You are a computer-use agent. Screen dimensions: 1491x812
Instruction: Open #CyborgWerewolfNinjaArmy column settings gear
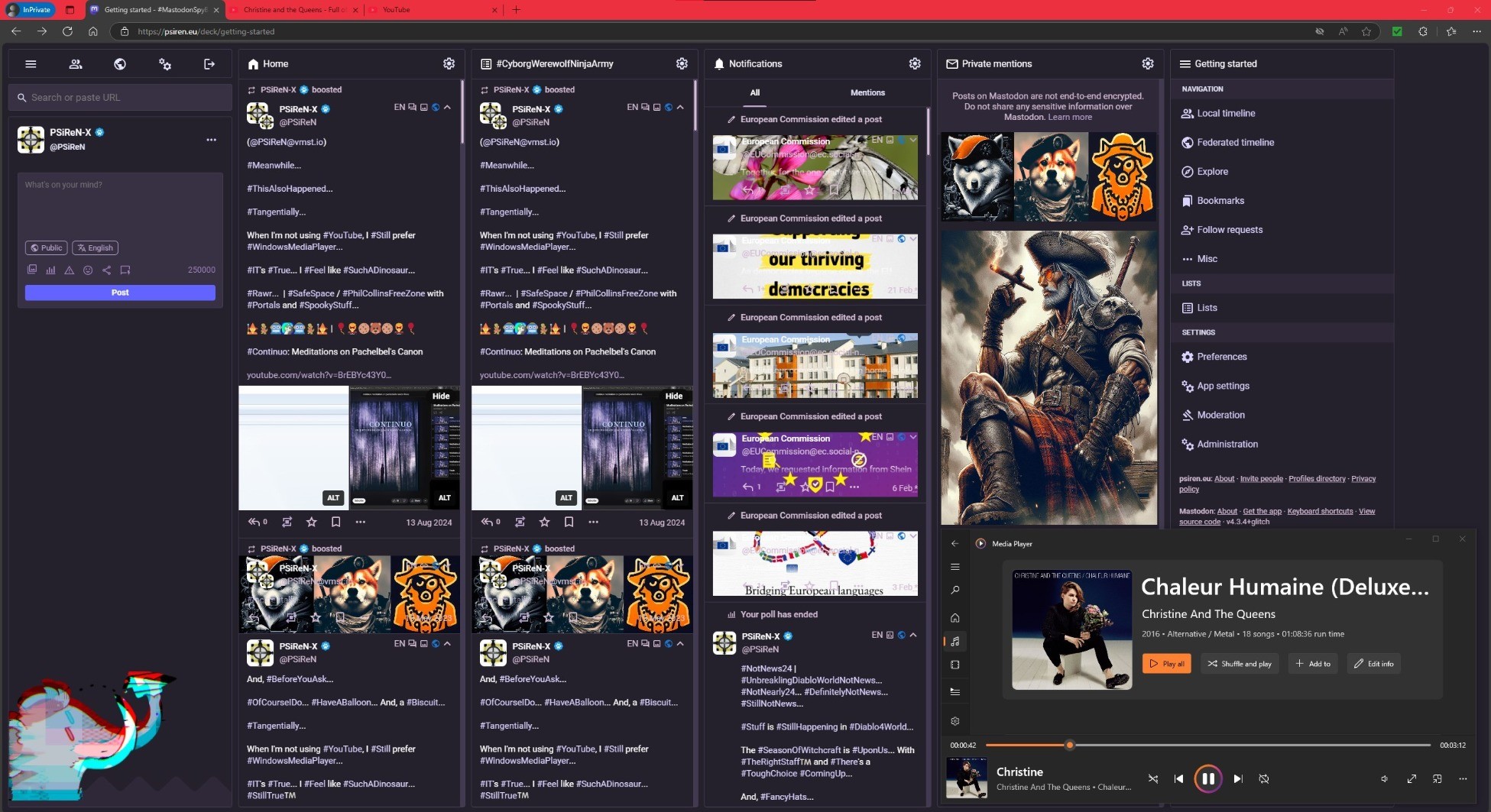[x=682, y=63]
